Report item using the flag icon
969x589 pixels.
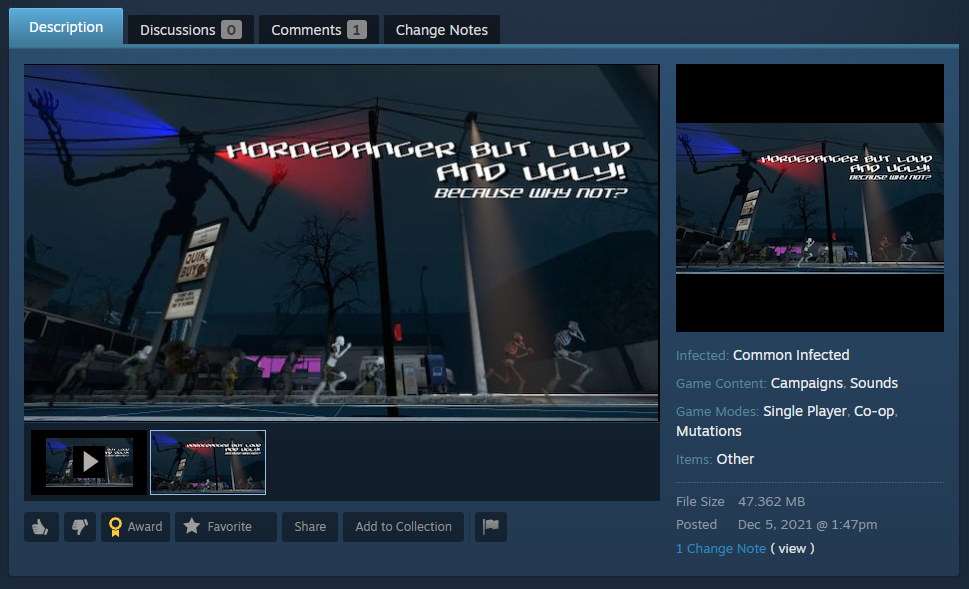pyautogui.click(x=491, y=527)
